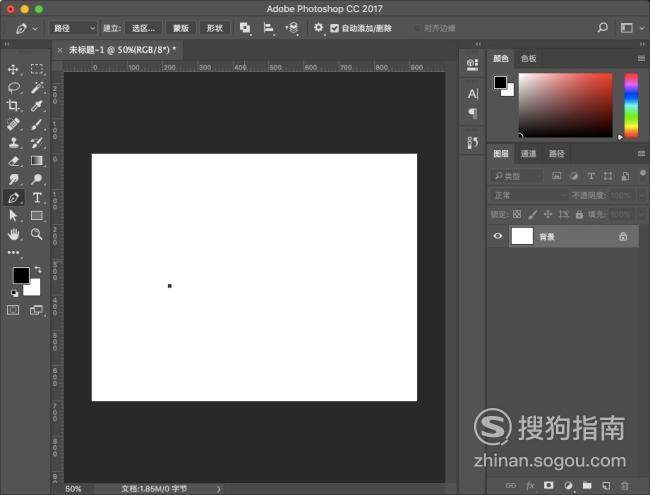Screen dimensions: 650x495
Task: Click the search magnifier icon
Action: (x=602, y=28)
